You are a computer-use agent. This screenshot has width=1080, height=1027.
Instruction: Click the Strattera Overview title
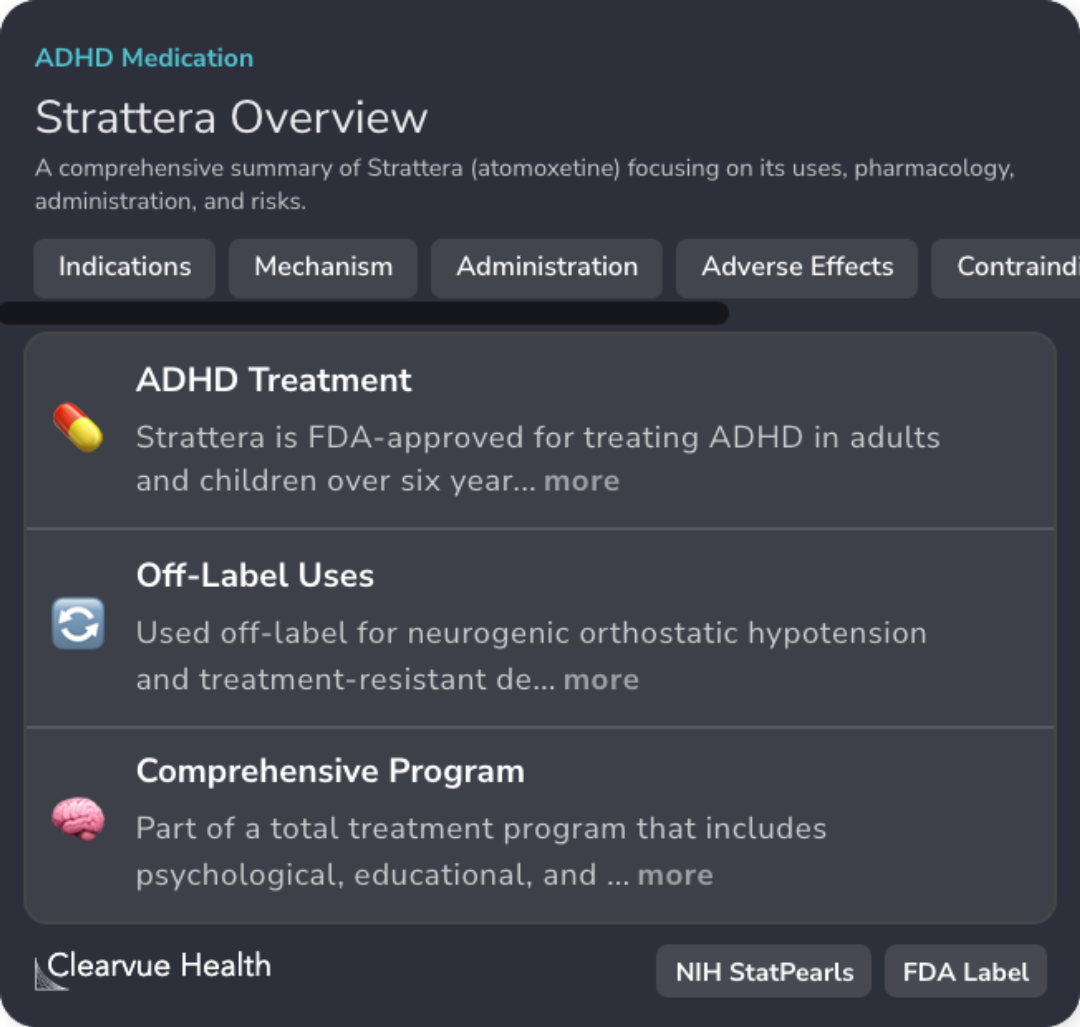(231, 117)
